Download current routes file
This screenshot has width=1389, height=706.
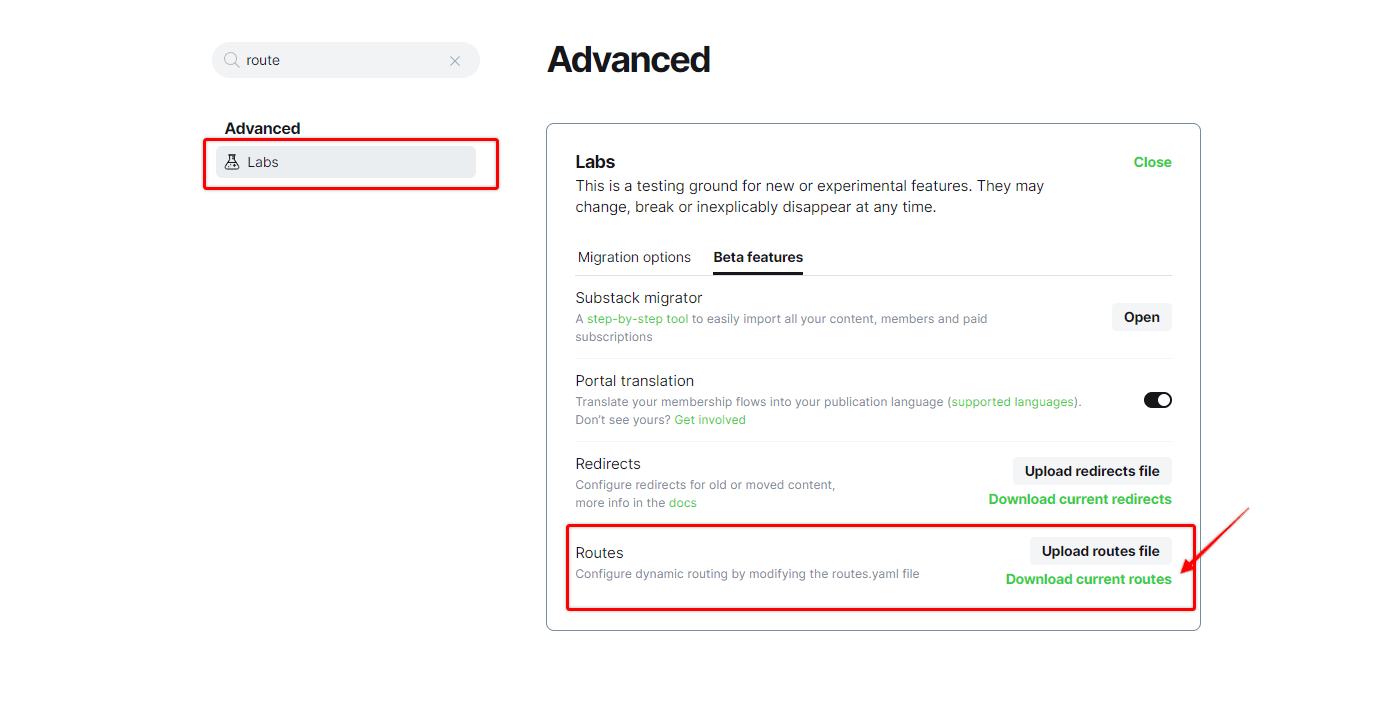1088,579
